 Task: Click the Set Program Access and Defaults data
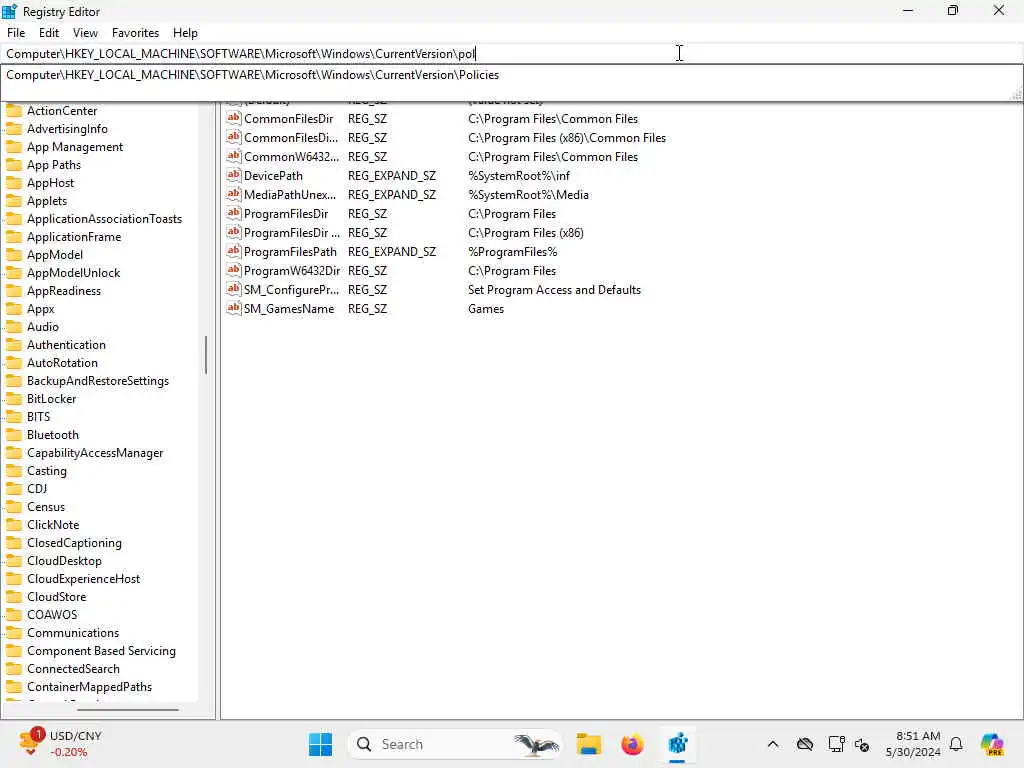(x=554, y=289)
